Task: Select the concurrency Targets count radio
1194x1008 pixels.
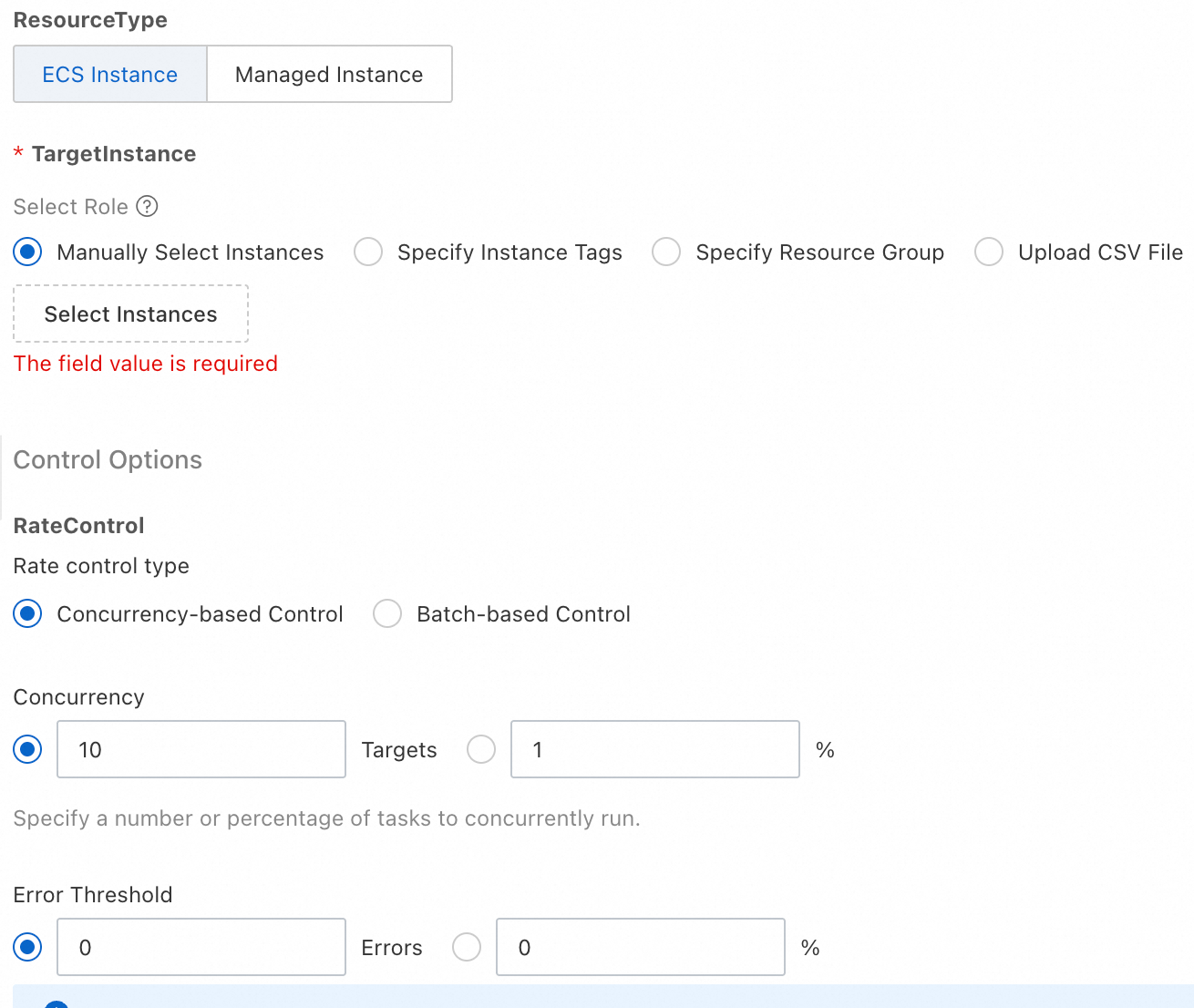Action: [28, 750]
